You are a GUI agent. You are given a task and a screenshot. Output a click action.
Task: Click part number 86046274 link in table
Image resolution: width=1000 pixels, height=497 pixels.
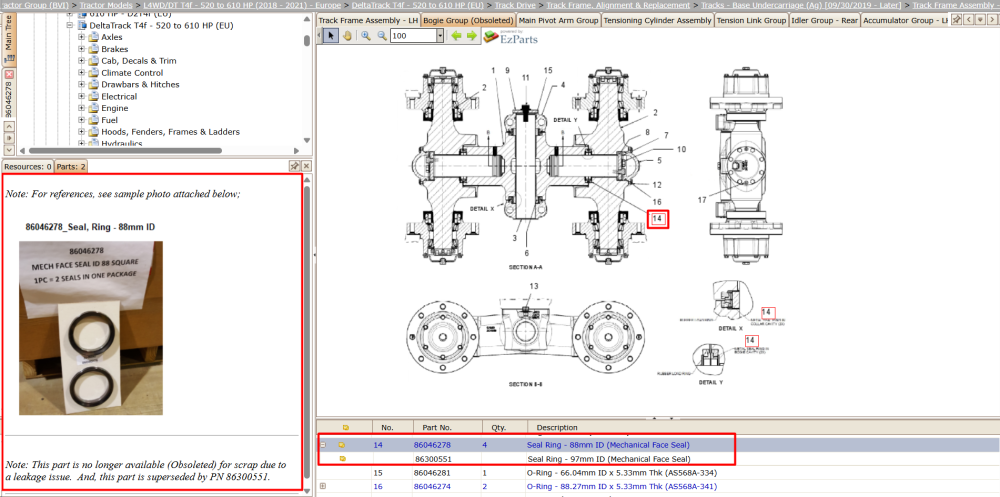[432, 486]
